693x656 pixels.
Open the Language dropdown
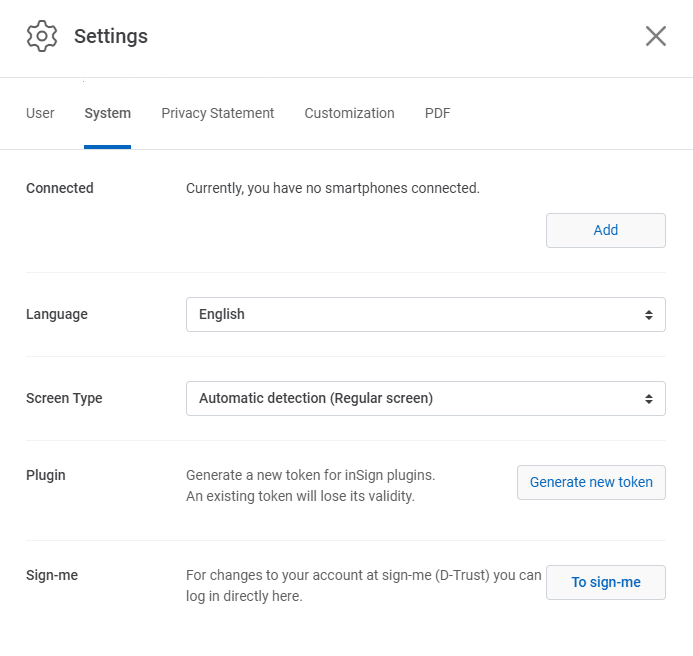pyautogui.click(x=426, y=314)
